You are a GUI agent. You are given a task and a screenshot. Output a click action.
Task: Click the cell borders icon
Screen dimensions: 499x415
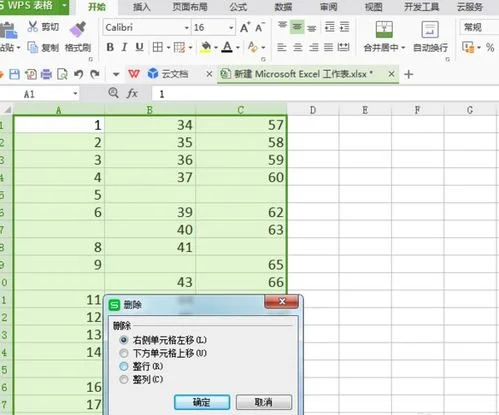pos(158,47)
